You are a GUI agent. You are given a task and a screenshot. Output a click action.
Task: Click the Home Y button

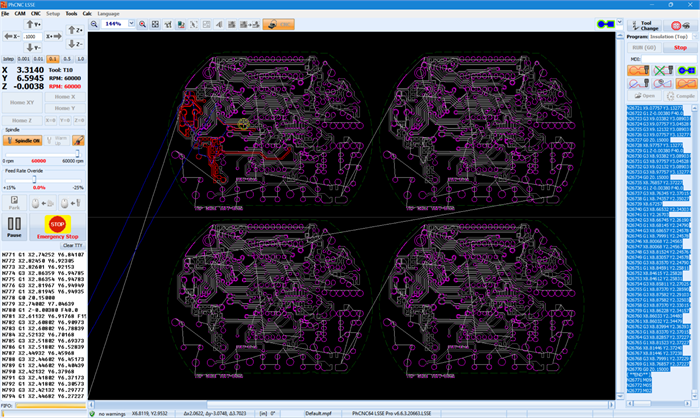click(x=65, y=108)
